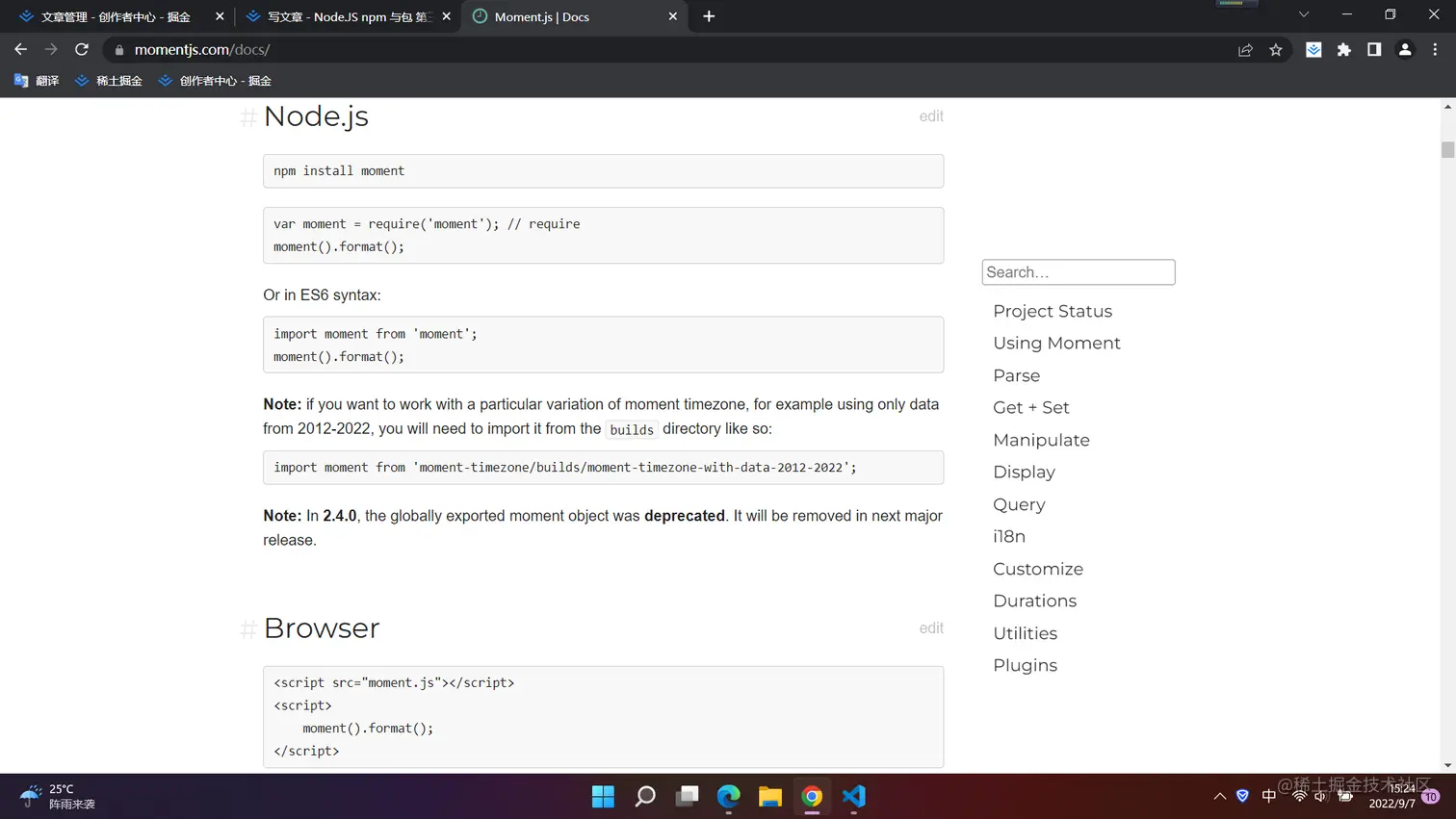Select the Moment.js Docs tab
The height and width of the screenshot is (819, 1456).
pyautogui.click(x=575, y=16)
